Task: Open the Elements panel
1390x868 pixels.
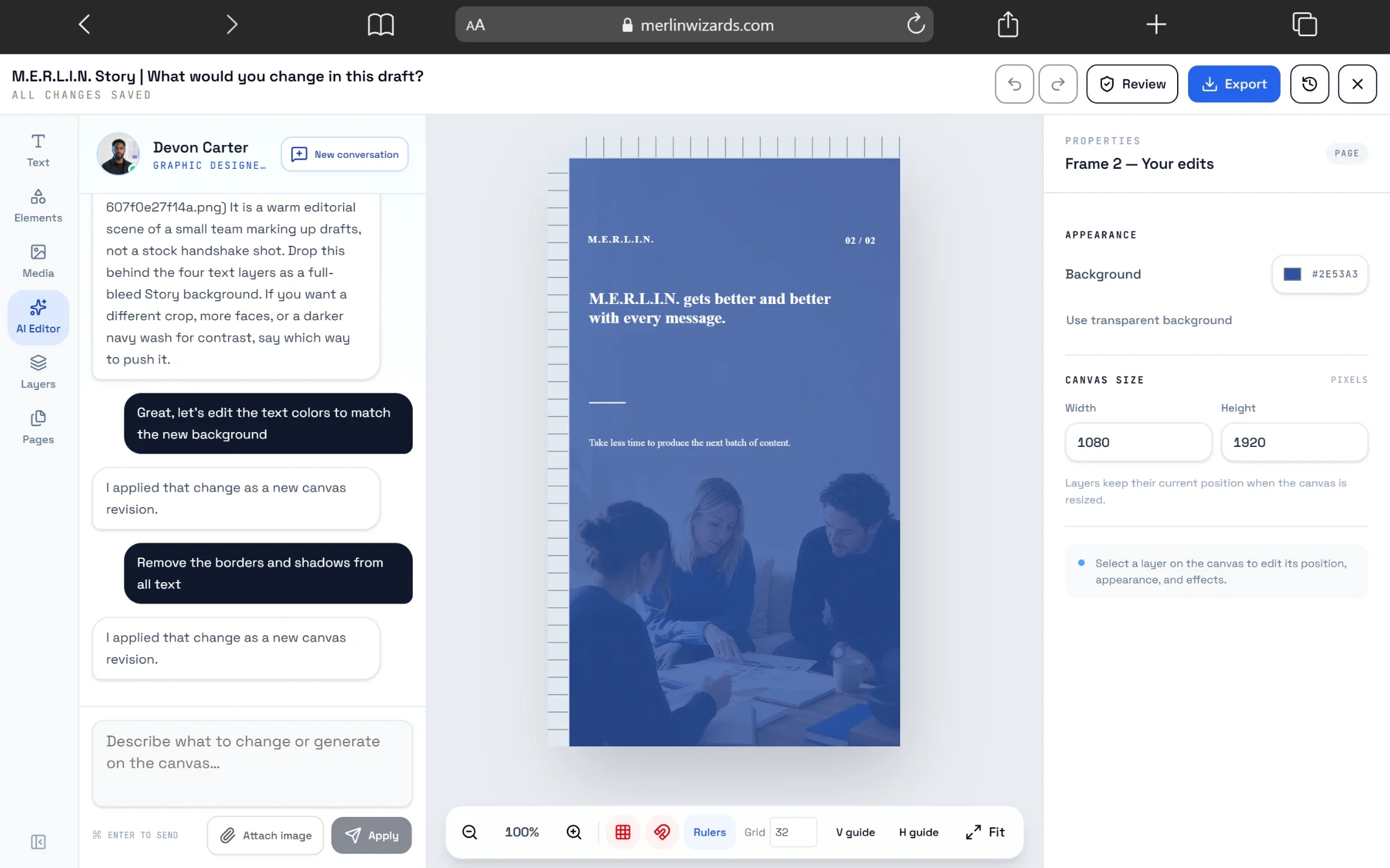Action: point(38,206)
